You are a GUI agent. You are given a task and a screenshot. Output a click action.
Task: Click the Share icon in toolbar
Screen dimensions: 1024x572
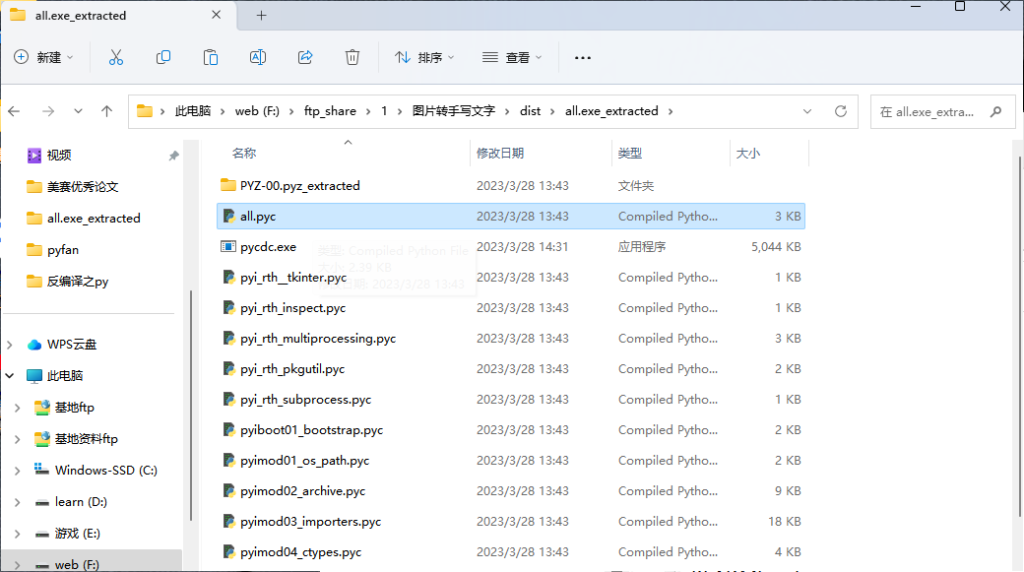306,58
